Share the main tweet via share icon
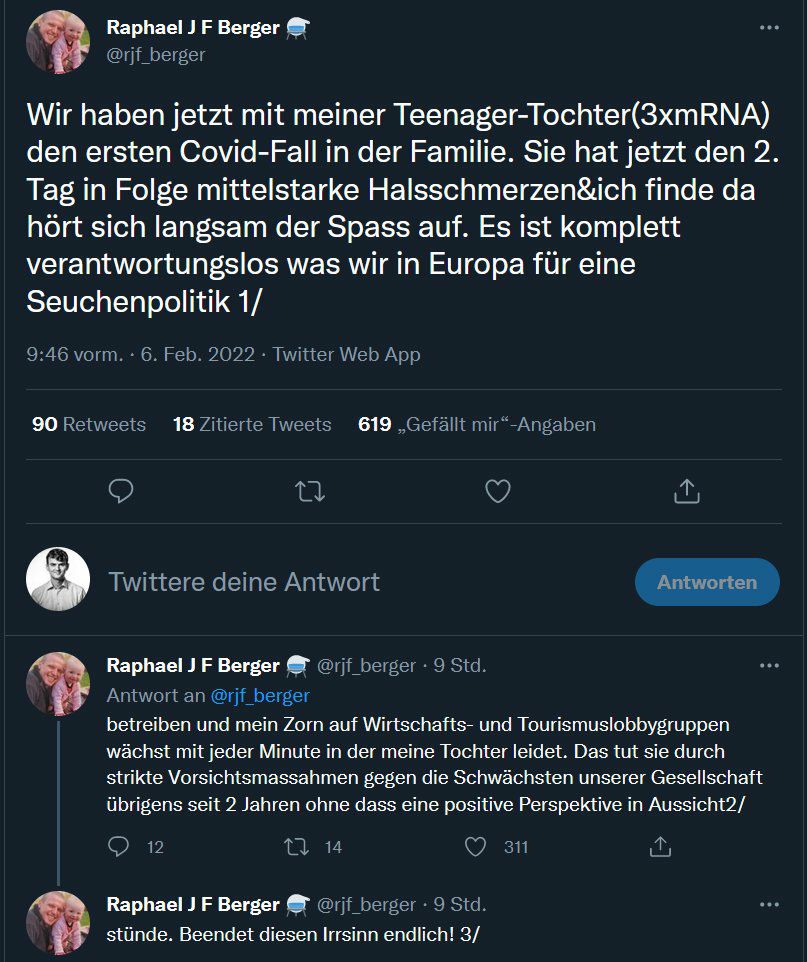The height and width of the screenshot is (962, 807). click(x=686, y=491)
